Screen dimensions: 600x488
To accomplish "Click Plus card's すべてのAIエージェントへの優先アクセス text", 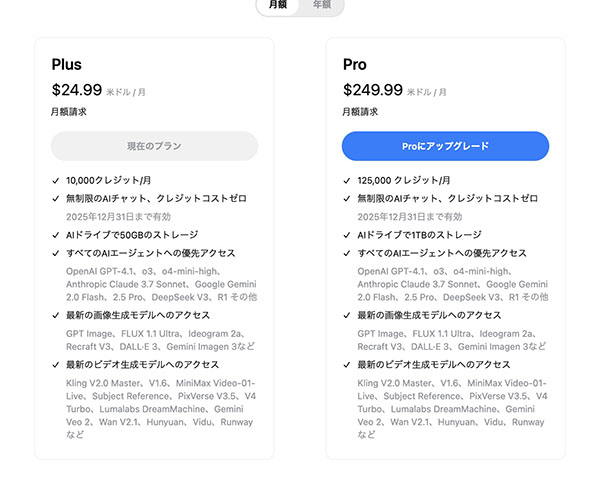I will pyautogui.click(x=151, y=253).
